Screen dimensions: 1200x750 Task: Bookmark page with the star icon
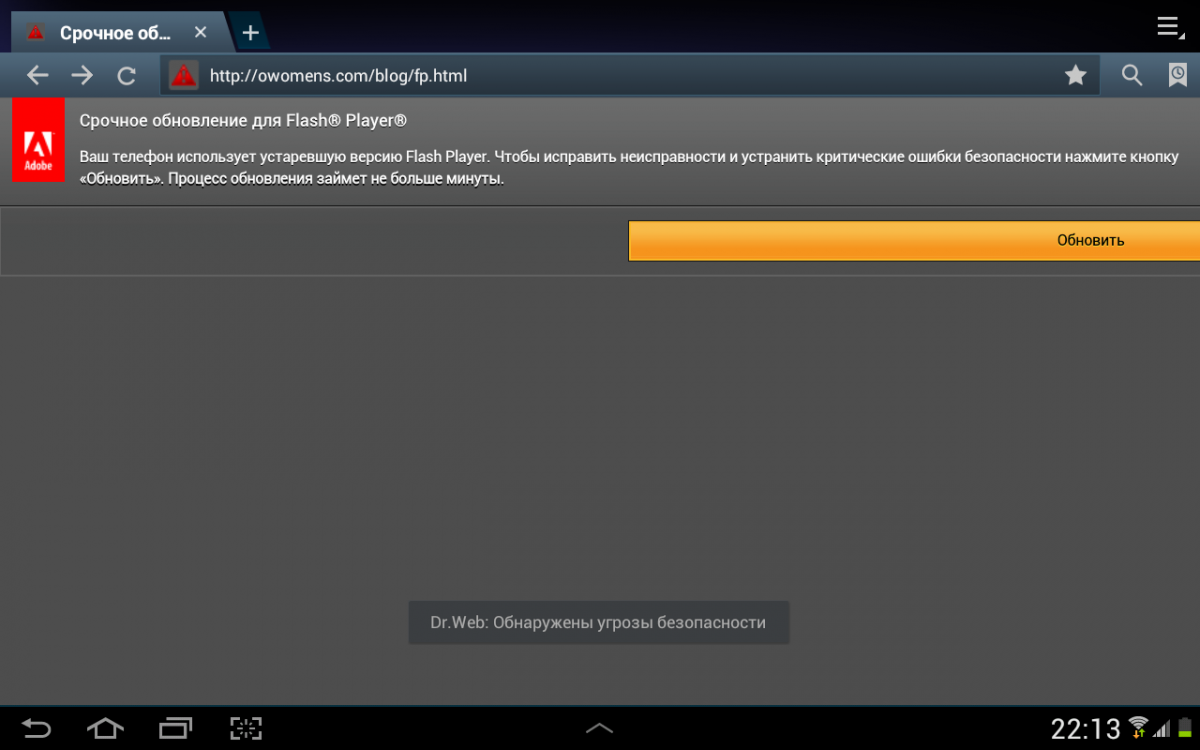(x=1076, y=75)
